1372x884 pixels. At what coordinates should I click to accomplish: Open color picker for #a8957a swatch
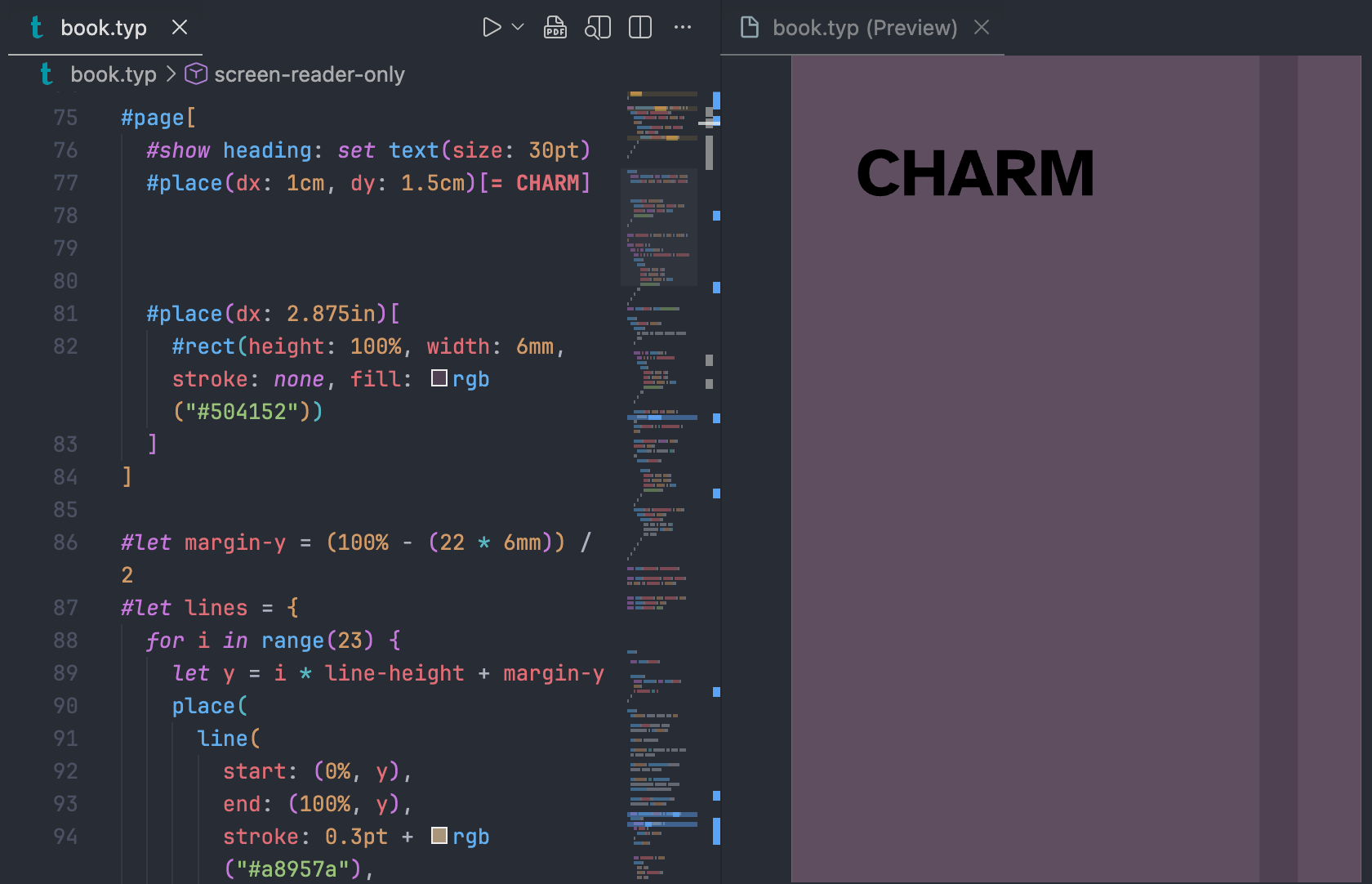point(439,836)
